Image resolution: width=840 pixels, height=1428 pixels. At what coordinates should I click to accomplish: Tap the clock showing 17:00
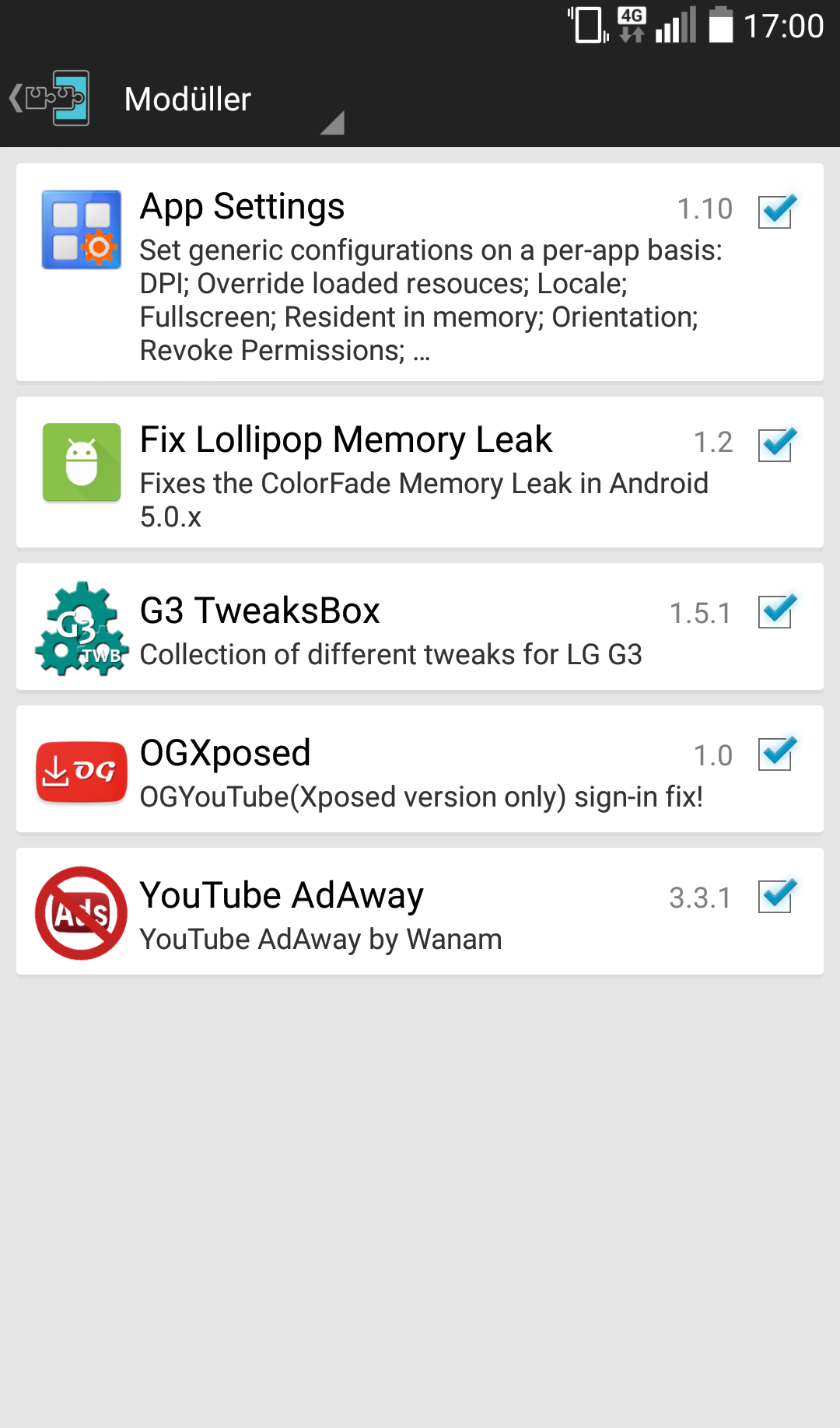point(783,26)
